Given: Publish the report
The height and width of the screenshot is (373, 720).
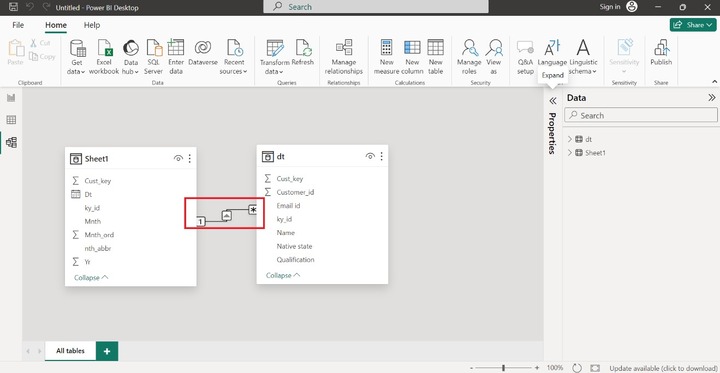Looking at the screenshot, I should click(x=661, y=52).
